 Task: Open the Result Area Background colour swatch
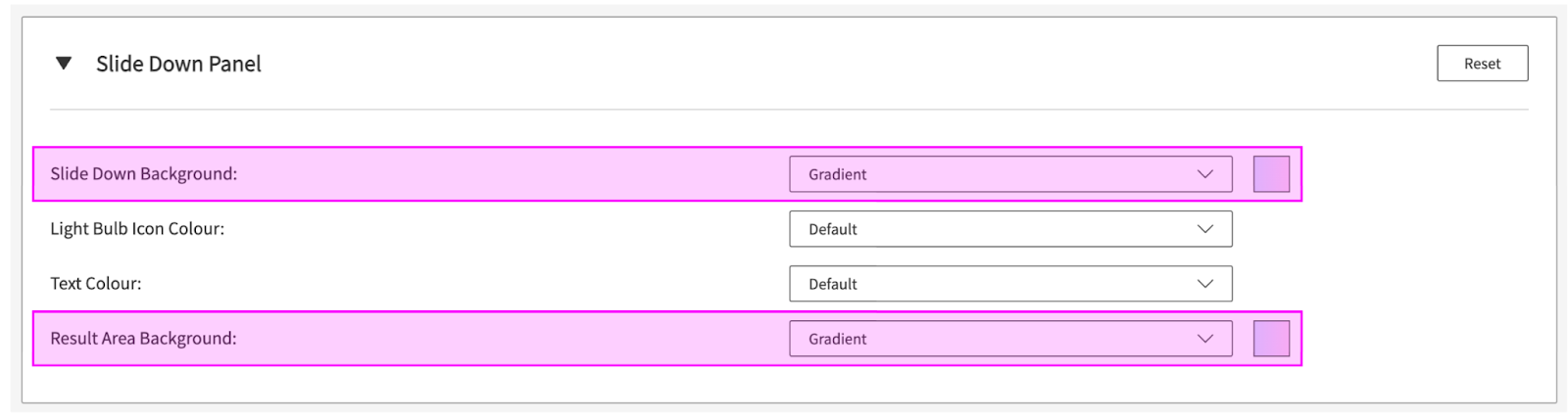coord(1271,339)
